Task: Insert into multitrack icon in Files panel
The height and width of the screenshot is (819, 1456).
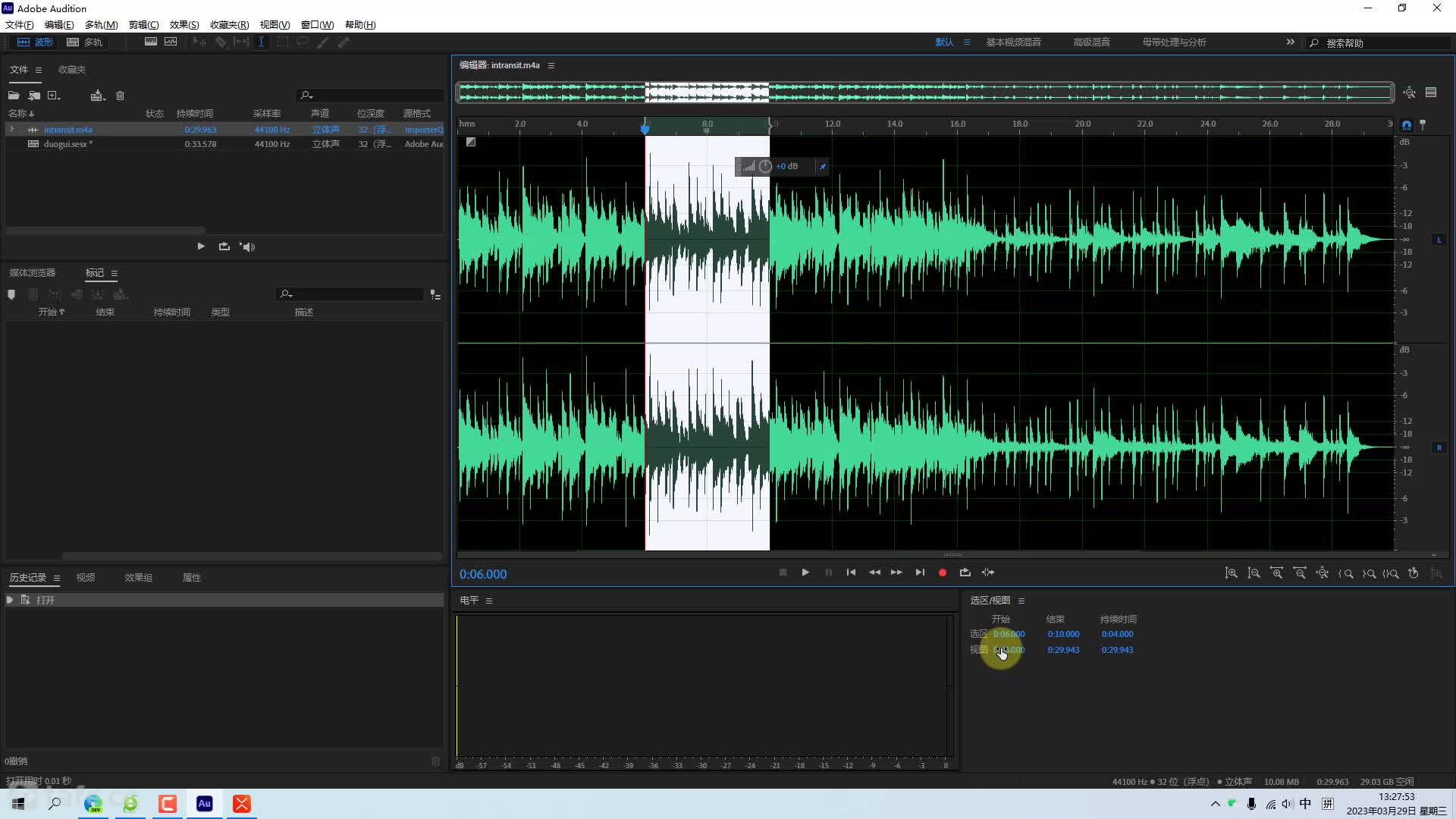Action: [97, 96]
